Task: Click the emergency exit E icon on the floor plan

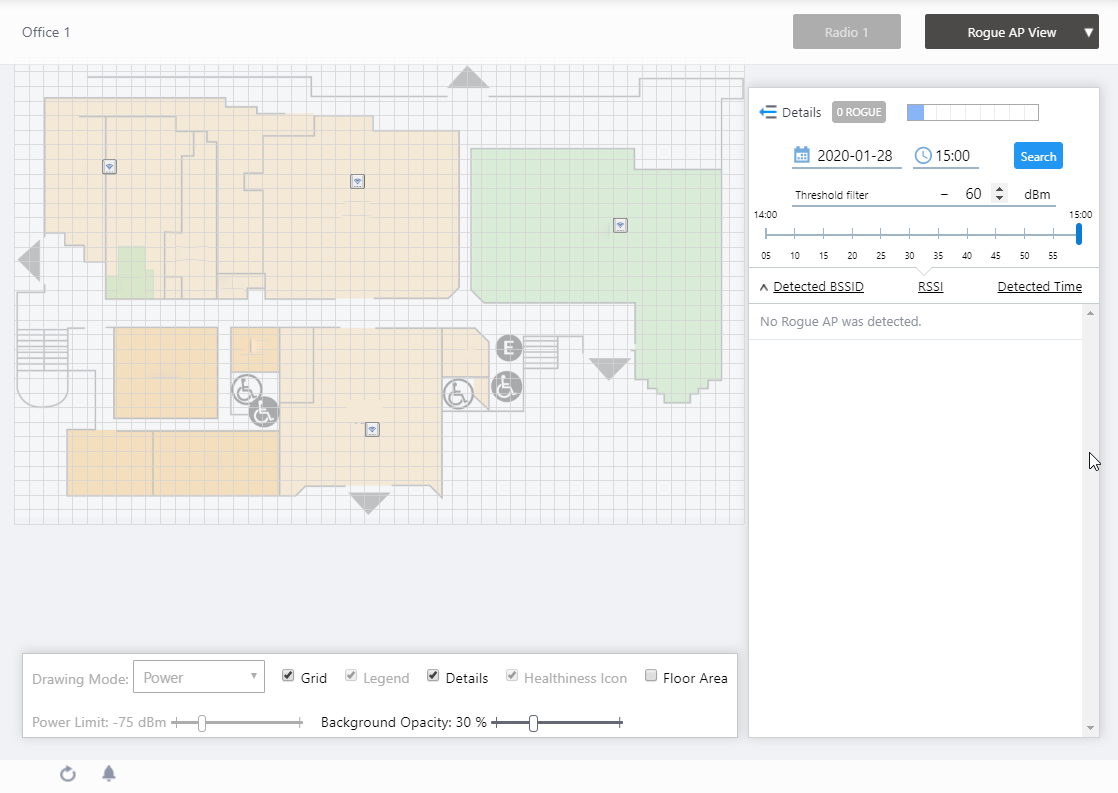Action: click(509, 348)
